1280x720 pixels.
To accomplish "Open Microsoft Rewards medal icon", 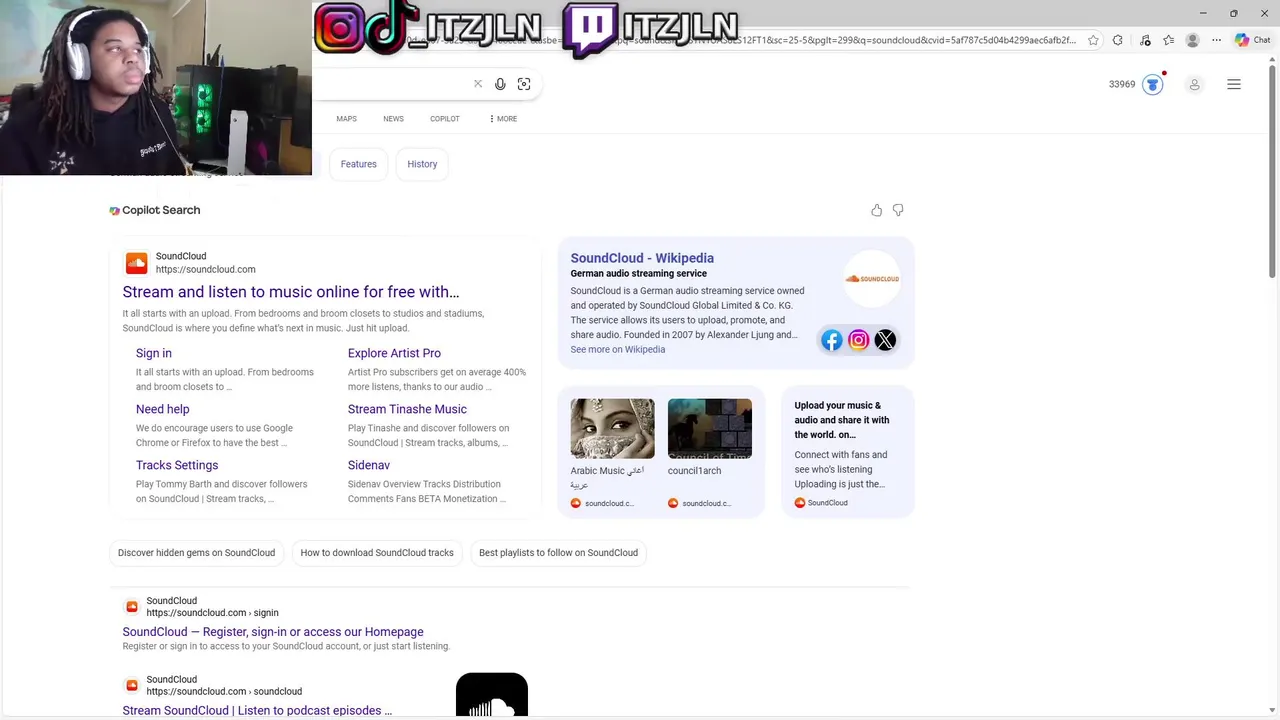I will click(1153, 84).
